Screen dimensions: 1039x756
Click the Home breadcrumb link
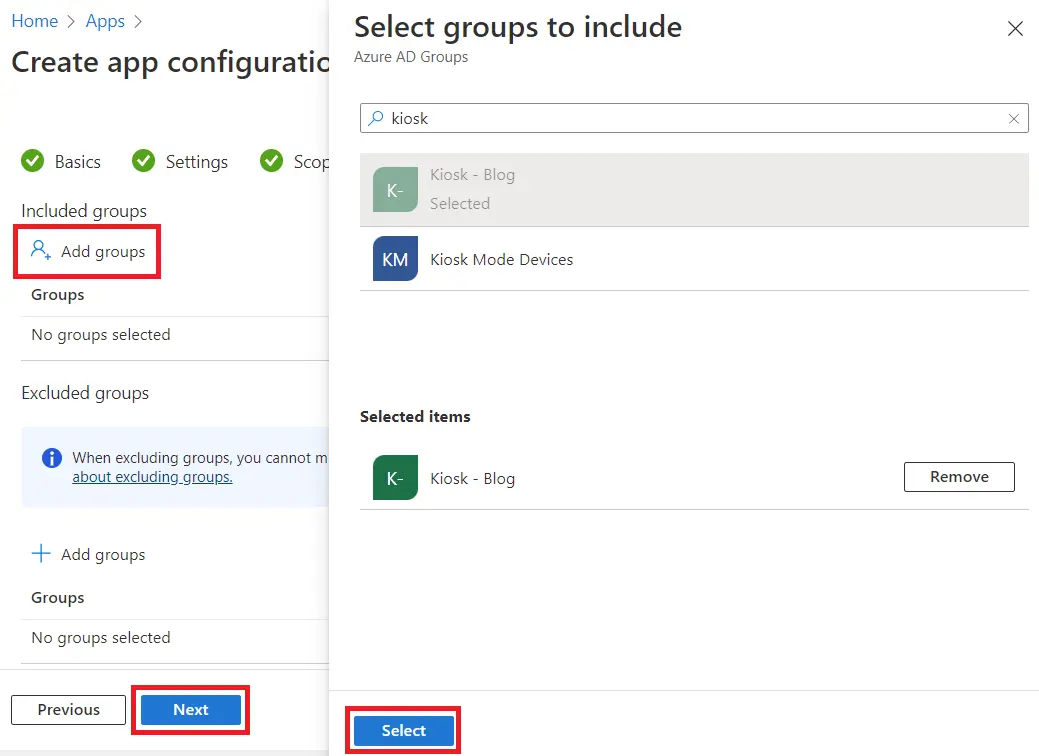tap(34, 21)
